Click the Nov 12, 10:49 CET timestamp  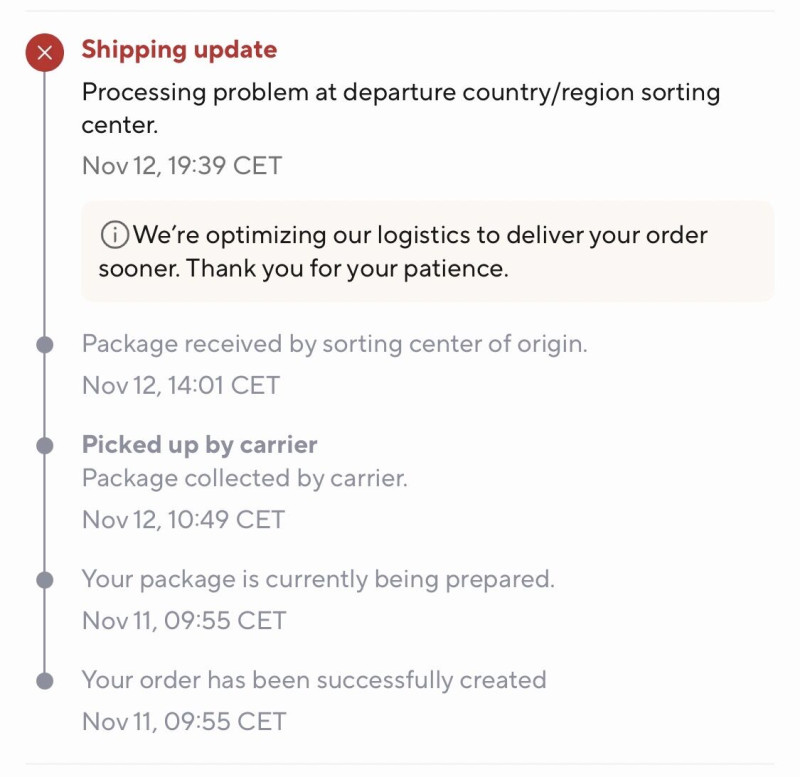183,519
